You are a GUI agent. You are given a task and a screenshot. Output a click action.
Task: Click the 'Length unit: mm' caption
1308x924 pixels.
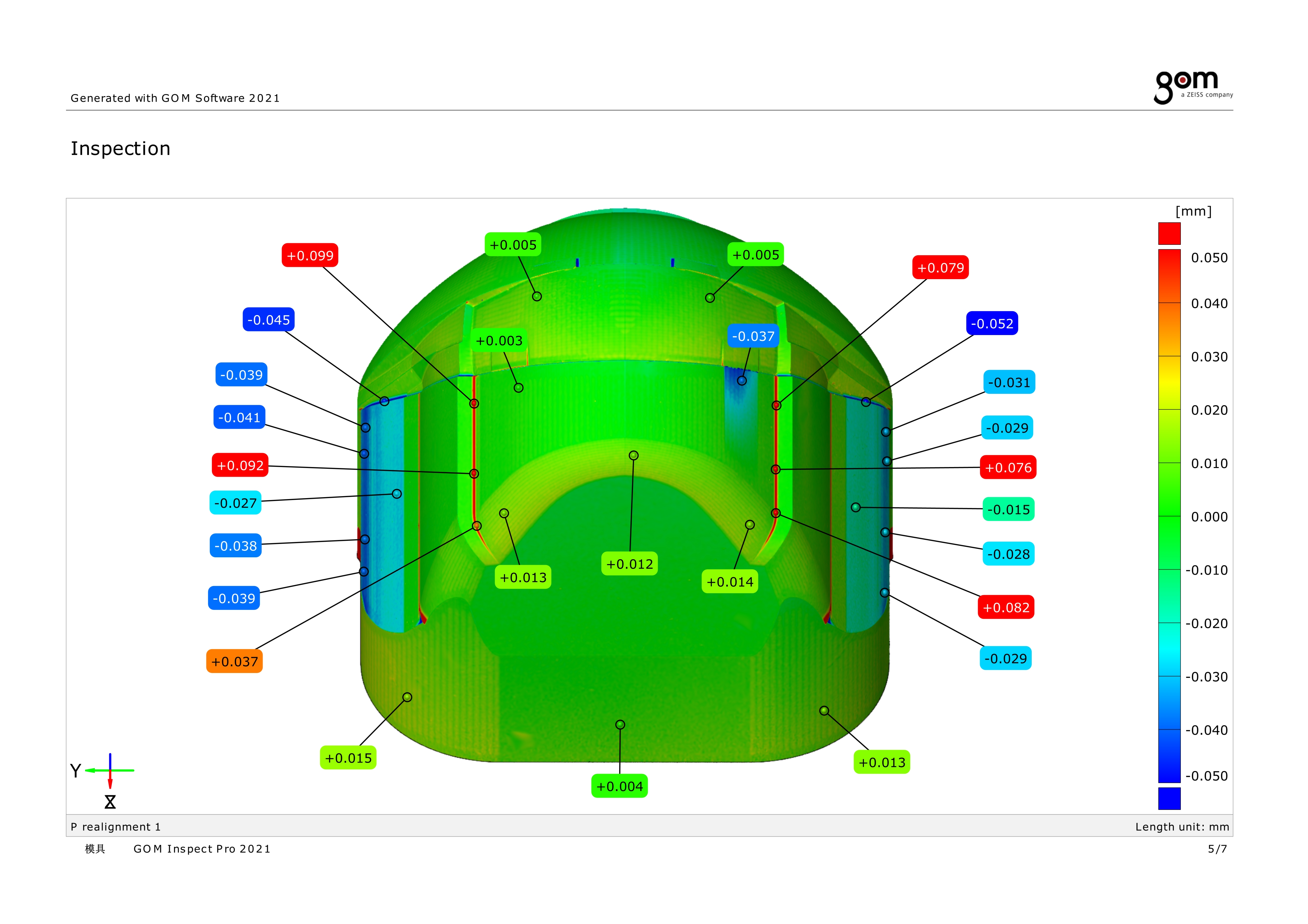[x=1182, y=827]
